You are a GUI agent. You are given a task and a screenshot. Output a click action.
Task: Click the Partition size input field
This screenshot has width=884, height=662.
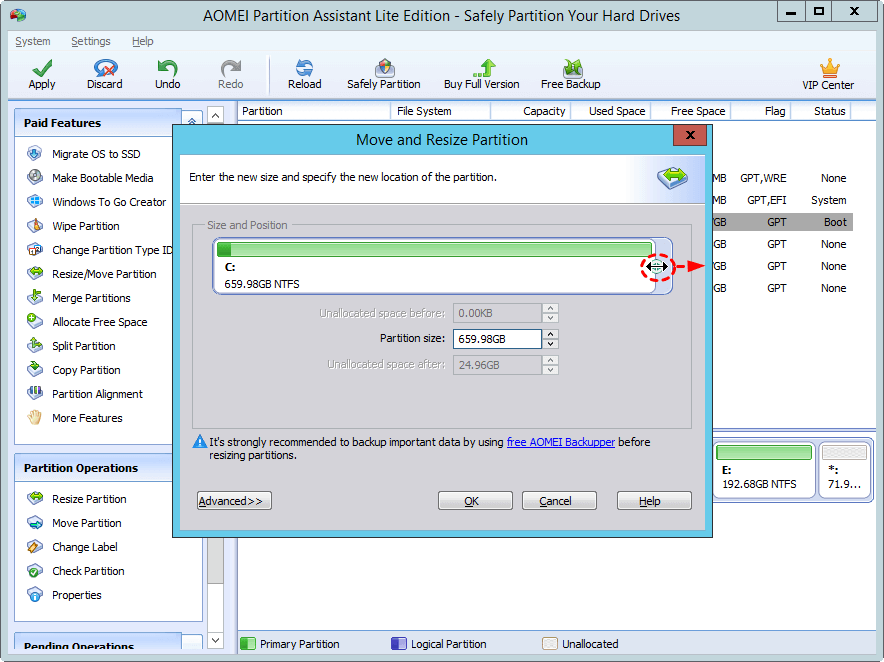[497, 339]
